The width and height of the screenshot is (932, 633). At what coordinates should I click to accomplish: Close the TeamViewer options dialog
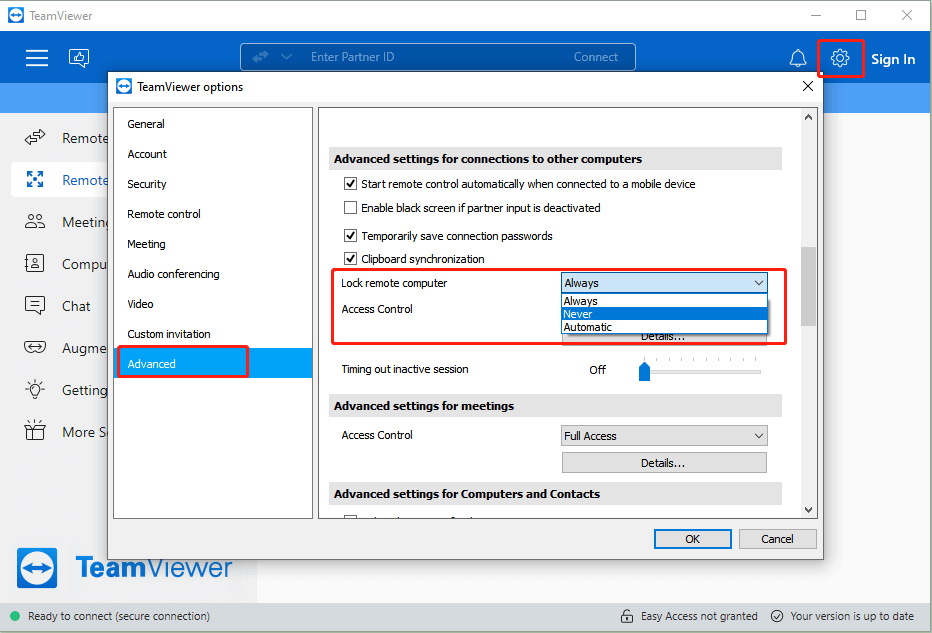[x=808, y=86]
